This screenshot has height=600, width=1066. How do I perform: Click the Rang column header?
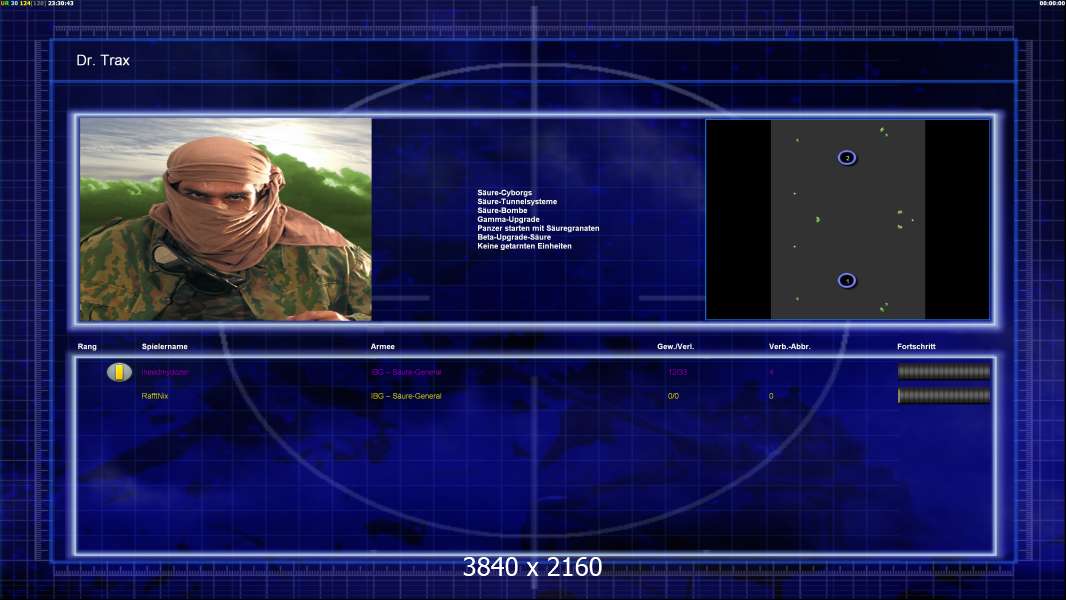click(x=87, y=347)
